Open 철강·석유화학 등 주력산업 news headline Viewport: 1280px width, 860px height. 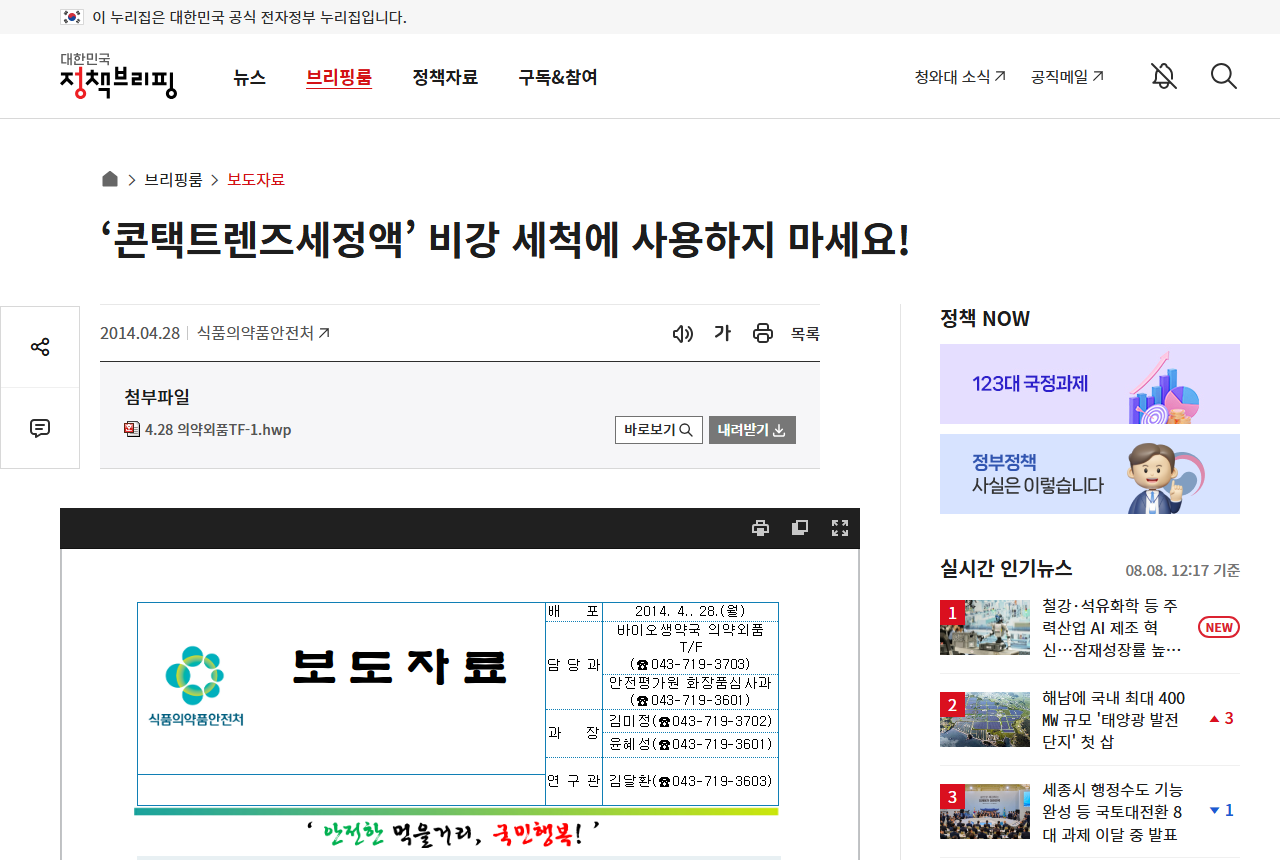pyautogui.click(x=1112, y=628)
